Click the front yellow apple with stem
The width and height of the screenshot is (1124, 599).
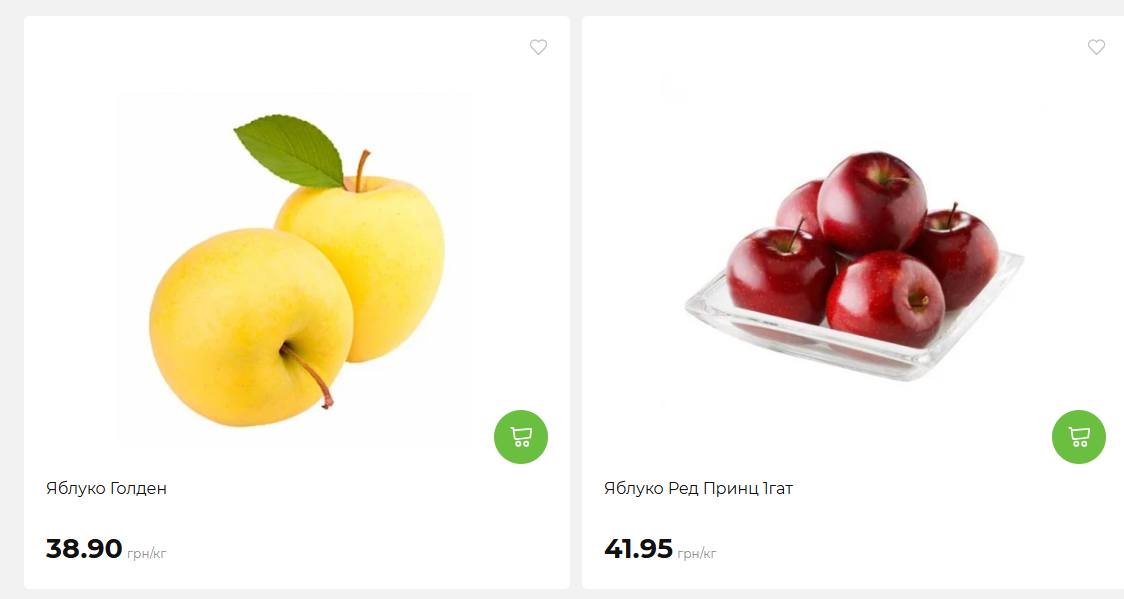[x=251, y=327]
